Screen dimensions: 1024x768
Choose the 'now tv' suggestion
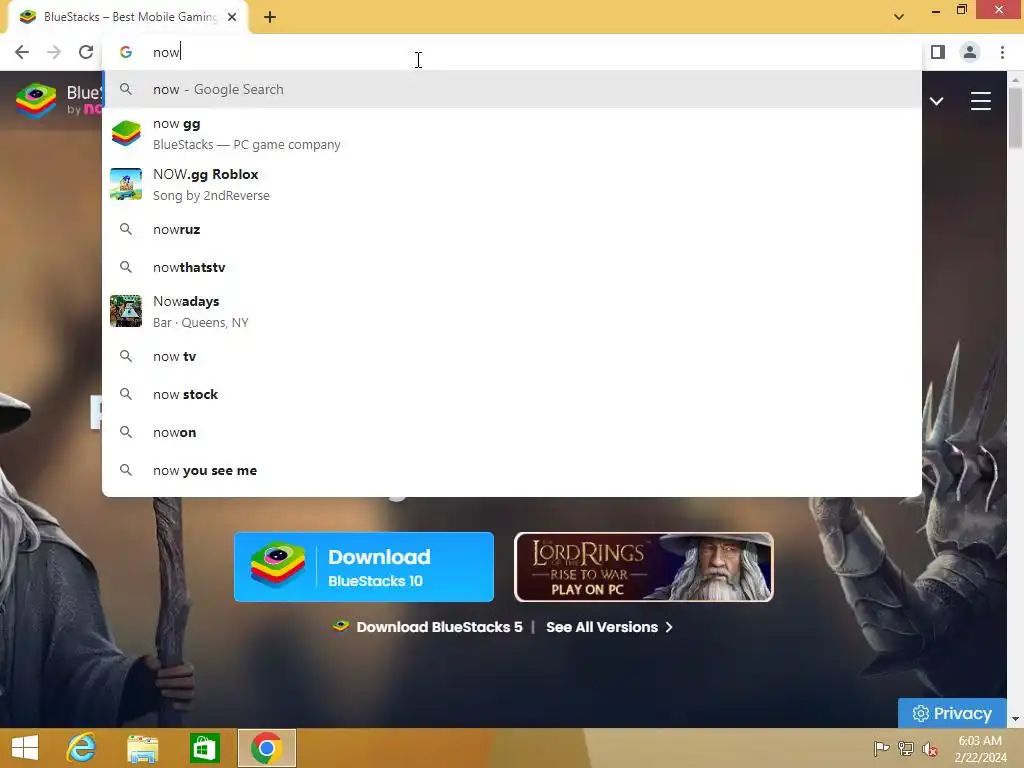coord(512,357)
